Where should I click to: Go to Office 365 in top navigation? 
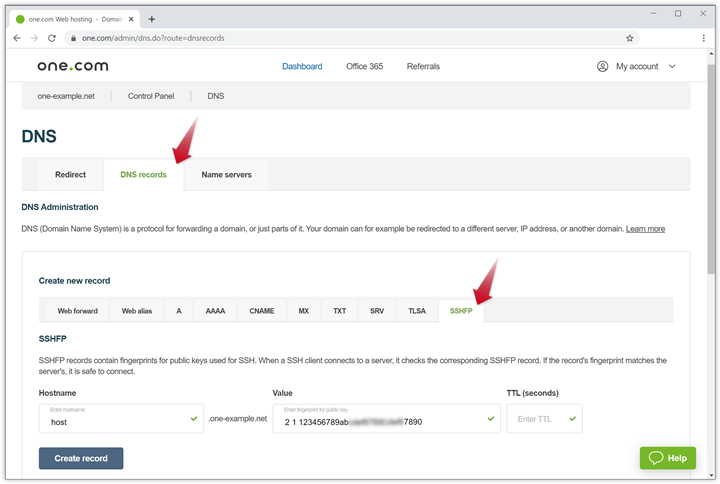tap(364, 66)
